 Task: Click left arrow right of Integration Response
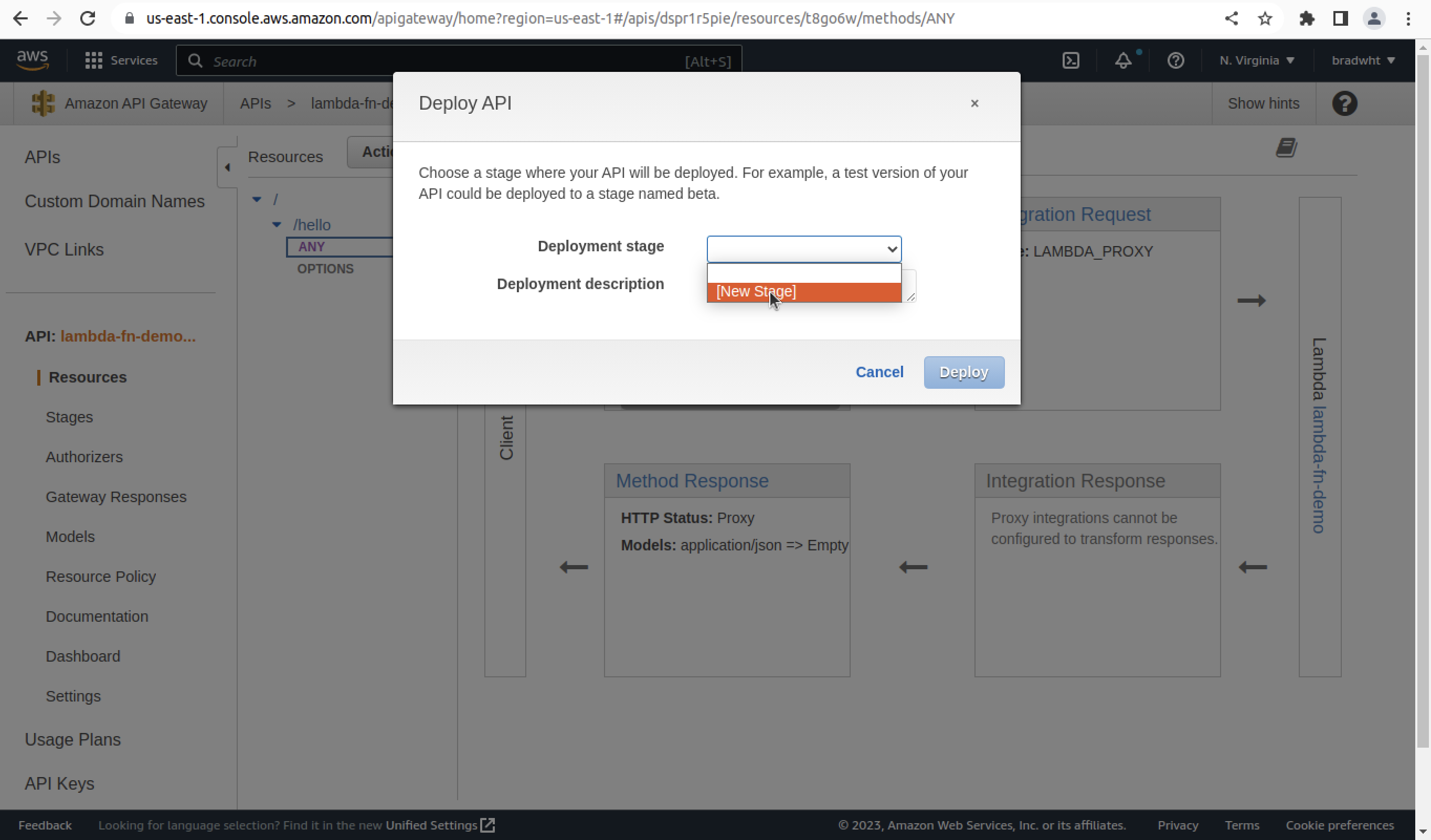pos(1253,567)
